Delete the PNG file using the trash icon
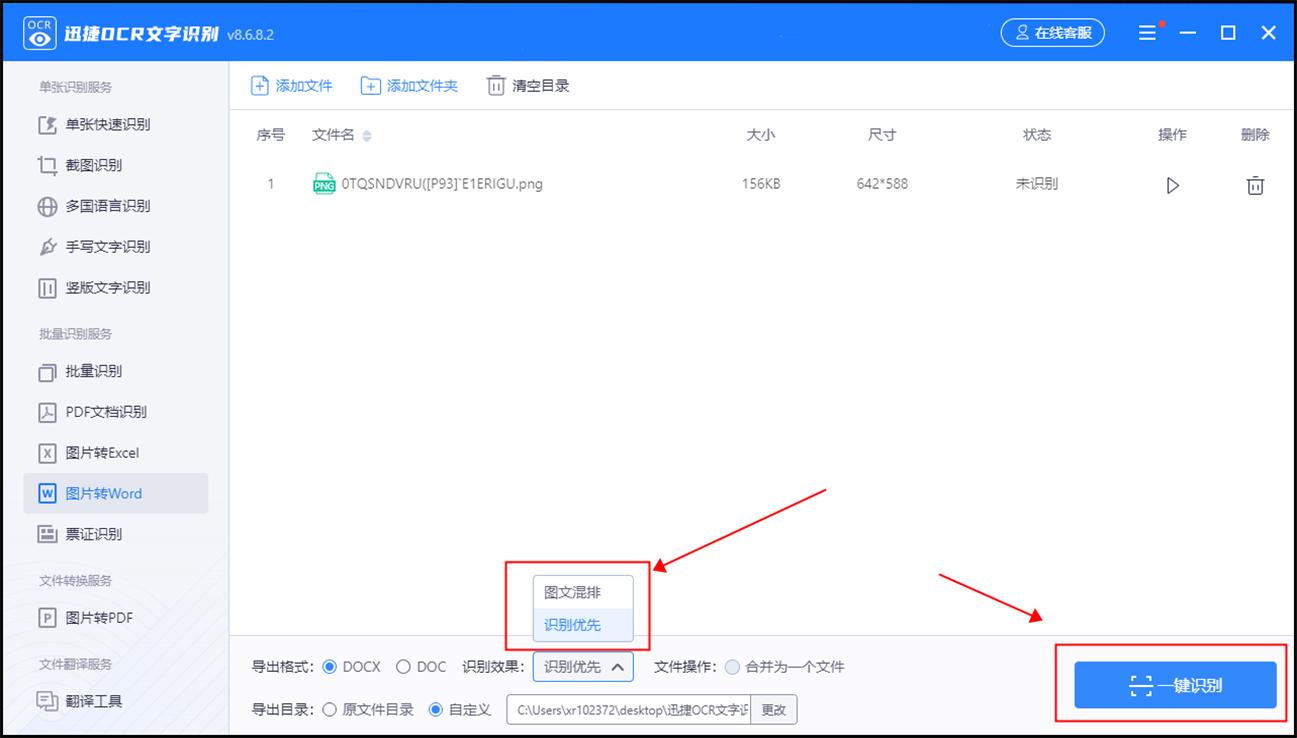This screenshot has height=738, width=1297. [x=1254, y=184]
